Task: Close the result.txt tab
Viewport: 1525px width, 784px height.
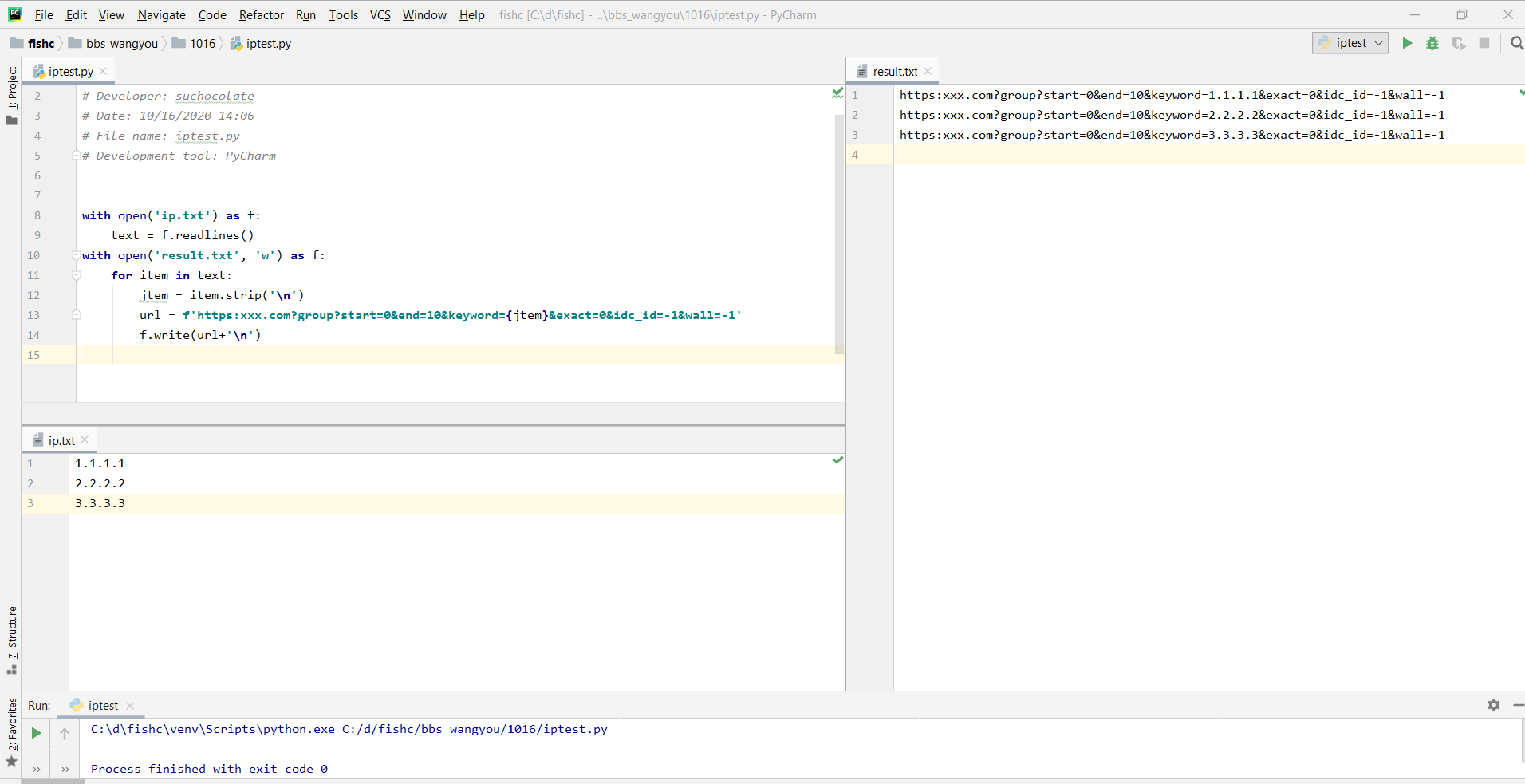Action: click(928, 71)
